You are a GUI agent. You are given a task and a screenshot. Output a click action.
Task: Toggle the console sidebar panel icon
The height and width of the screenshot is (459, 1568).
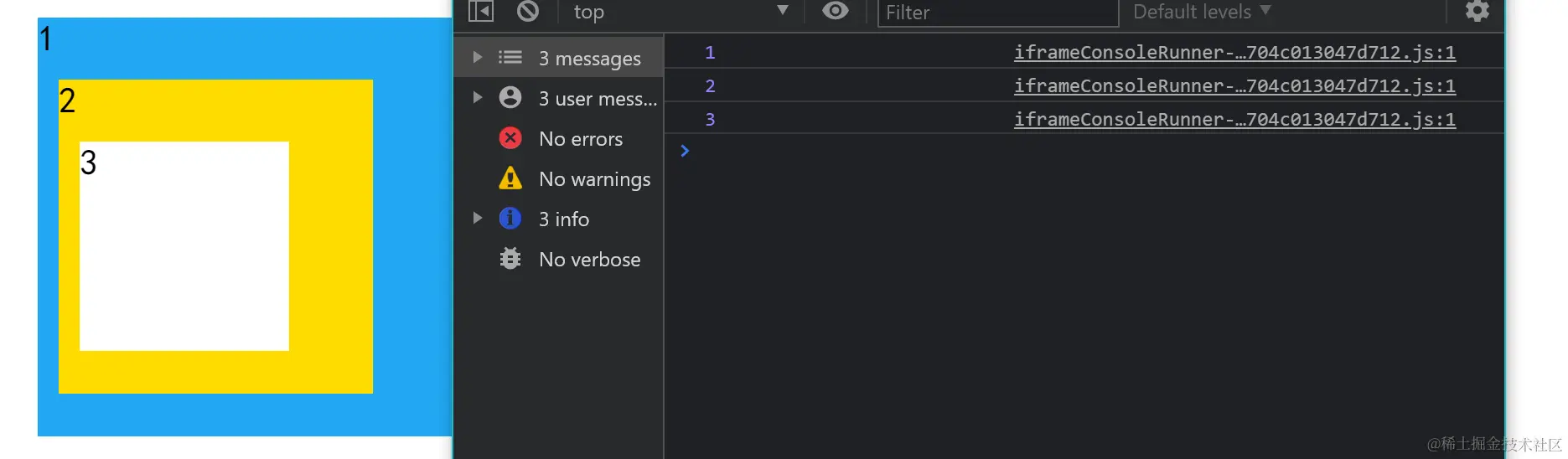[x=481, y=11]
